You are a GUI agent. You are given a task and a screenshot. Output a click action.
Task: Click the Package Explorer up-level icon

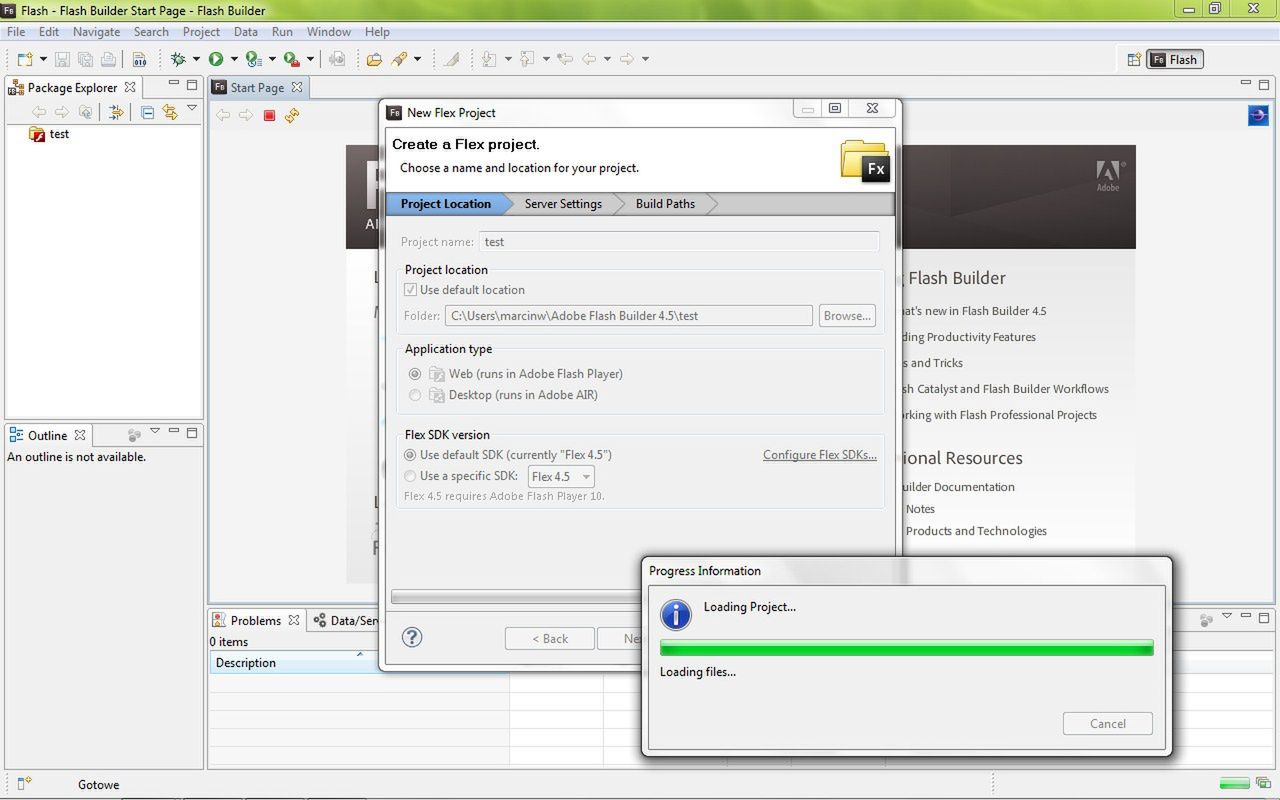point(85,113)
